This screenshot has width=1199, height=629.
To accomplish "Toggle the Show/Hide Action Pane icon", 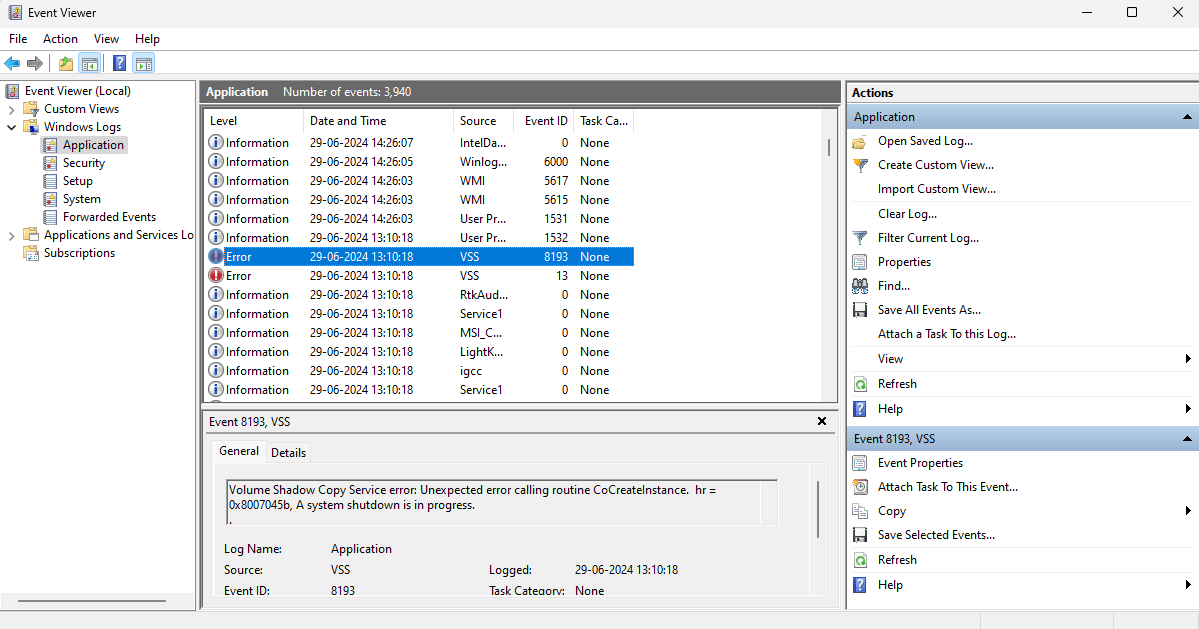I will coord(144,63).
